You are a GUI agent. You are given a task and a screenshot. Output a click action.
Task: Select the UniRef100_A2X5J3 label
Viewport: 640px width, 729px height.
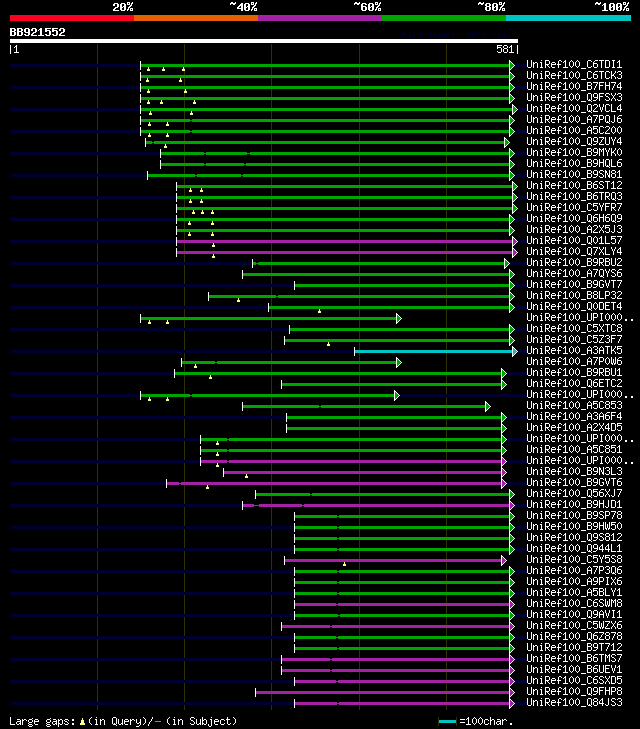(574, 229)
